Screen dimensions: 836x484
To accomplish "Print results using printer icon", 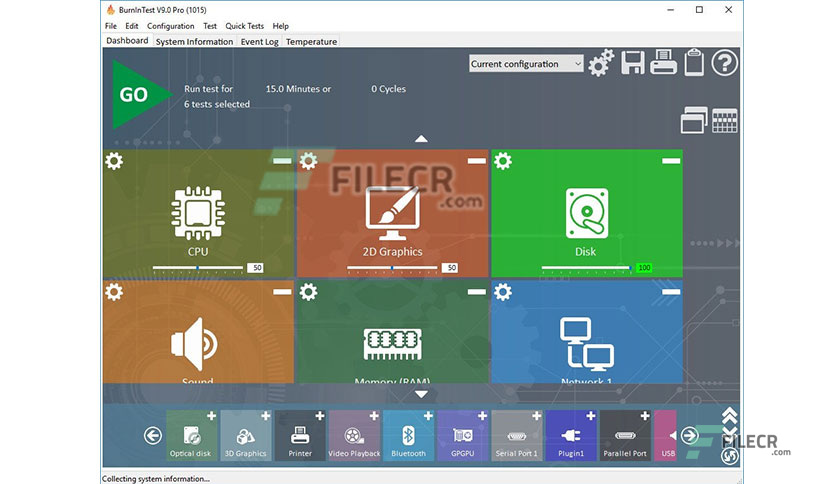I will pyautogui.click(x=663, y=62).
